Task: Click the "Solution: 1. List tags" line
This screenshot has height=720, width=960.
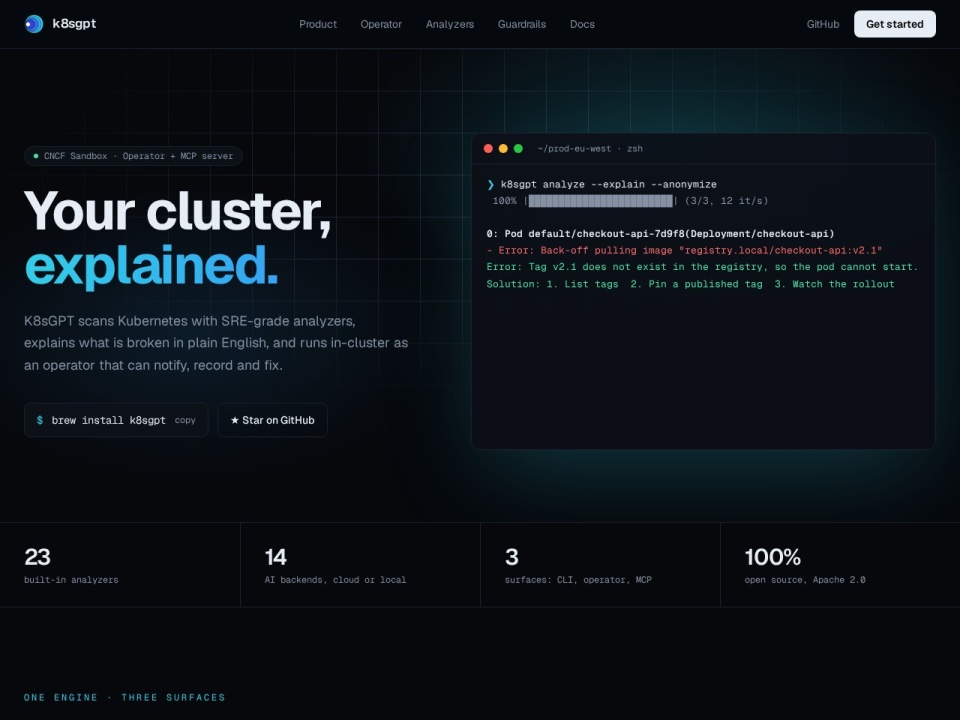Action: coord(691,284)
